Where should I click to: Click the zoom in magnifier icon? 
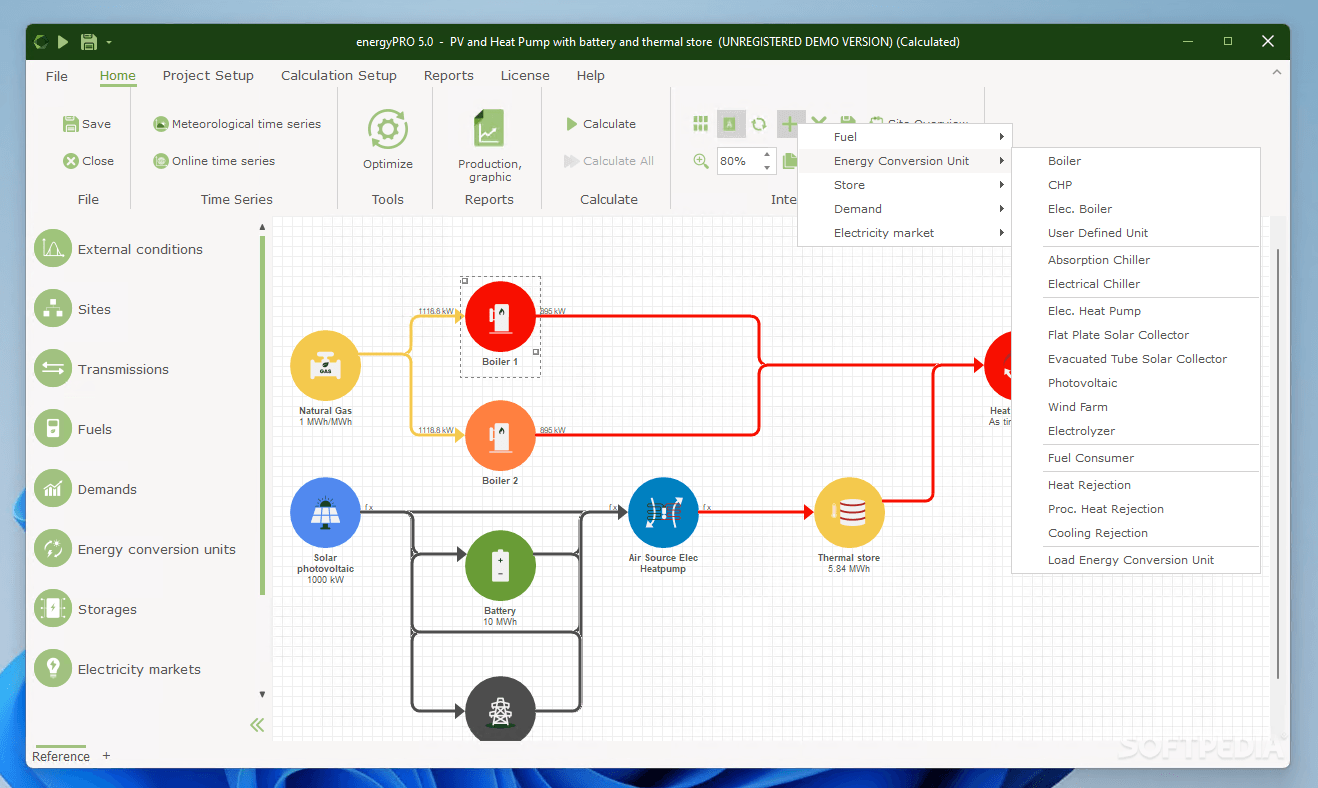tap(701, 161)
